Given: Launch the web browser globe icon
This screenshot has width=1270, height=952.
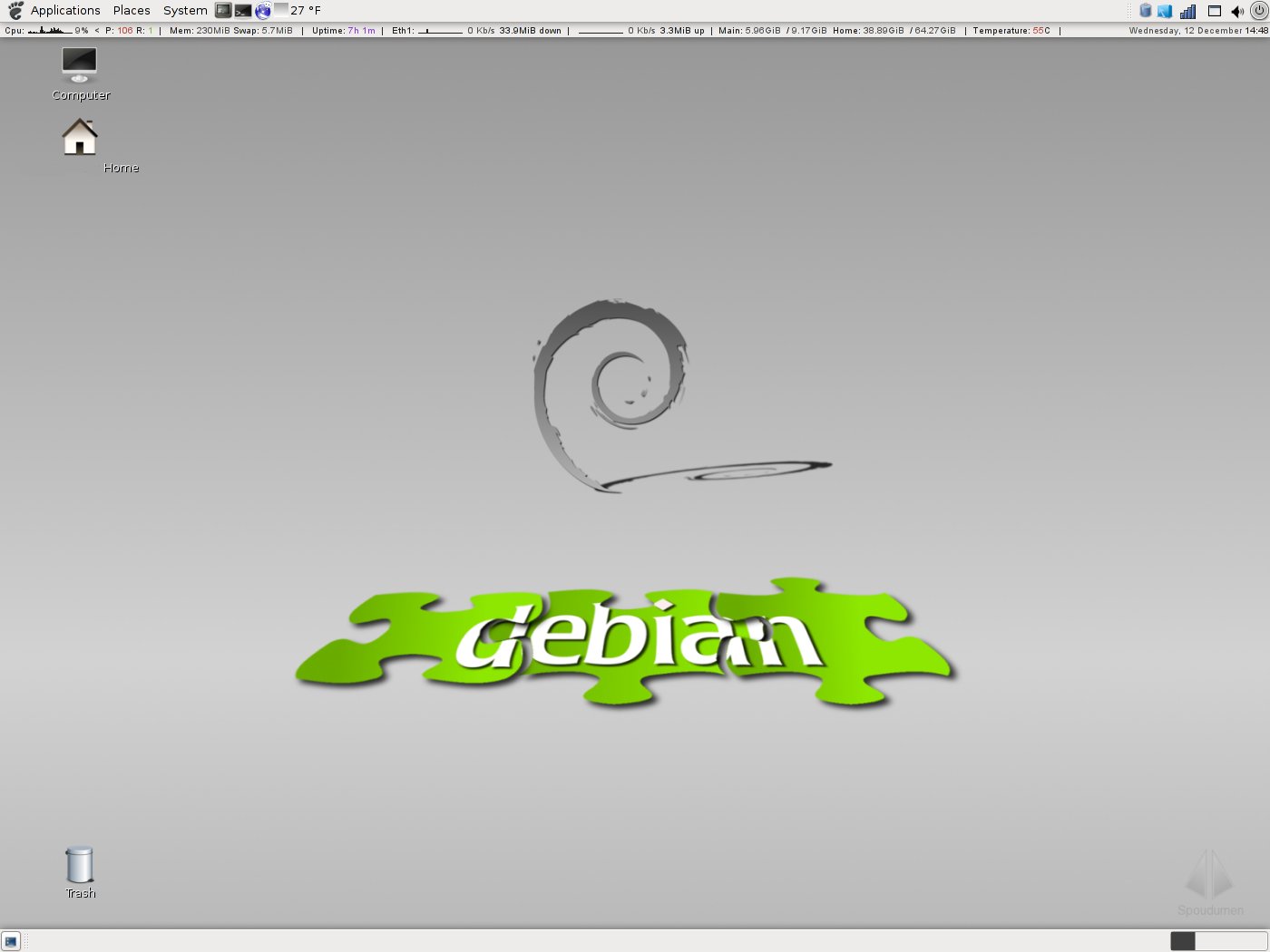Looking at the screenshot, I should [263, 11].
